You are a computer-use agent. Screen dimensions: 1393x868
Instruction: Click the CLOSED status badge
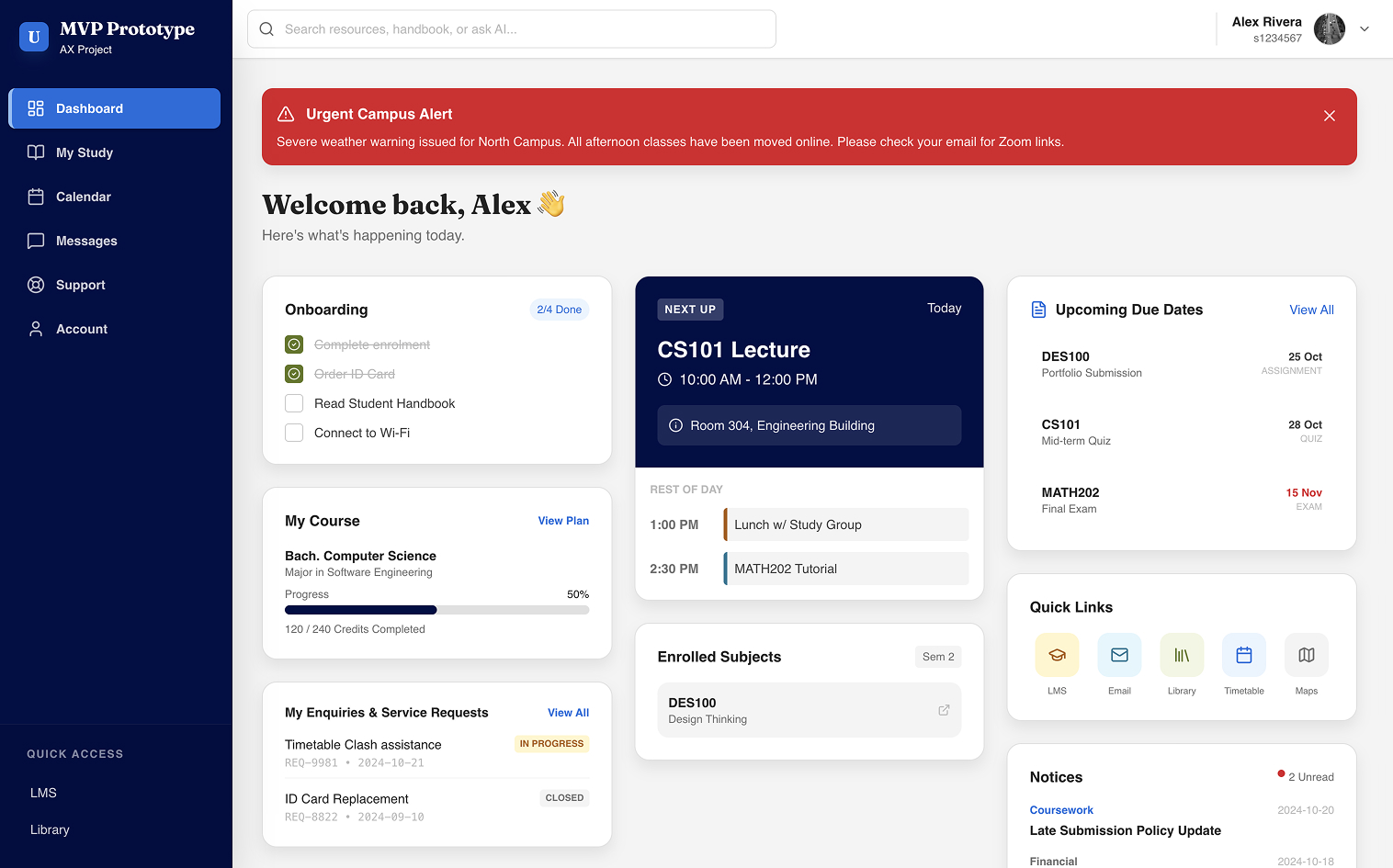click(x=564, y=798)
